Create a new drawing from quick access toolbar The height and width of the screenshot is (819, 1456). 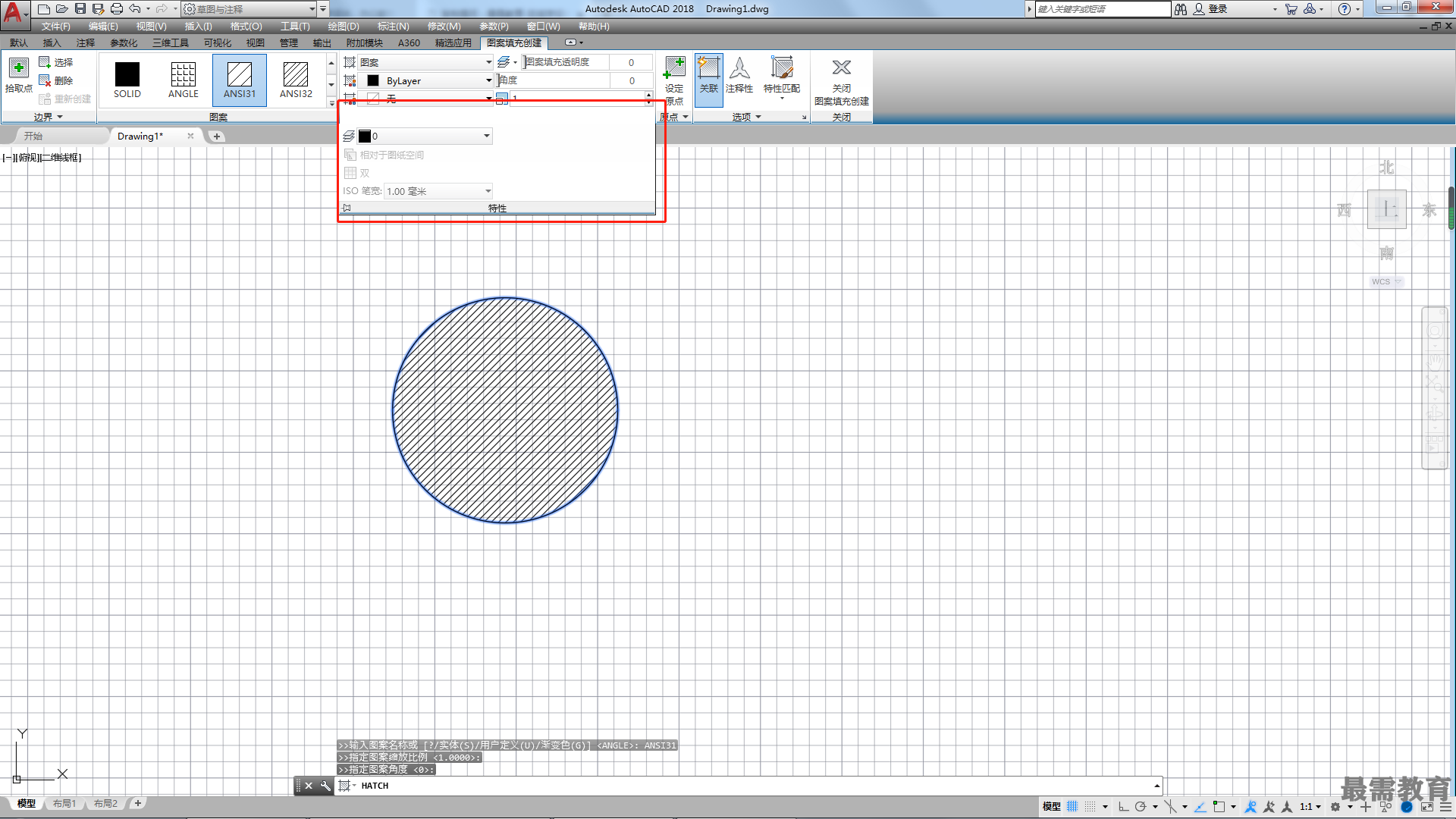44,9
